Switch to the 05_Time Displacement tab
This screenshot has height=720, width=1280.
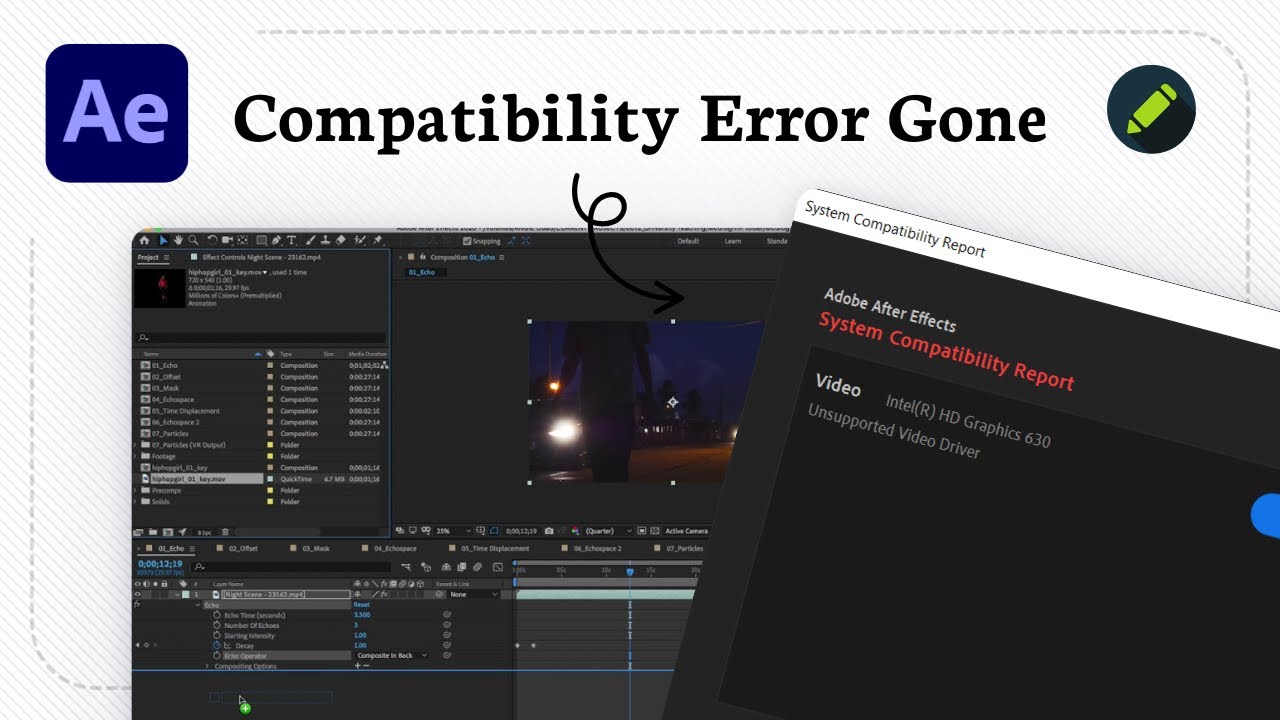(495, 548)
